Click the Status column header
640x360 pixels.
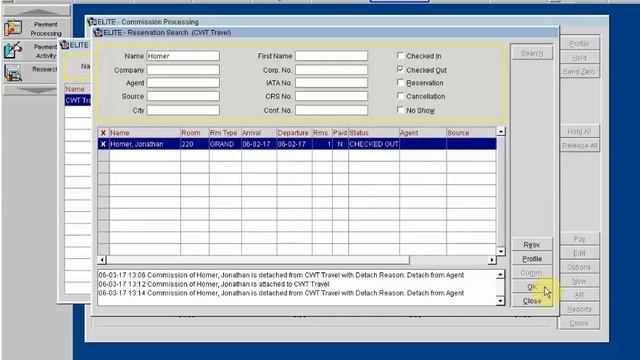tap(373, 133)
